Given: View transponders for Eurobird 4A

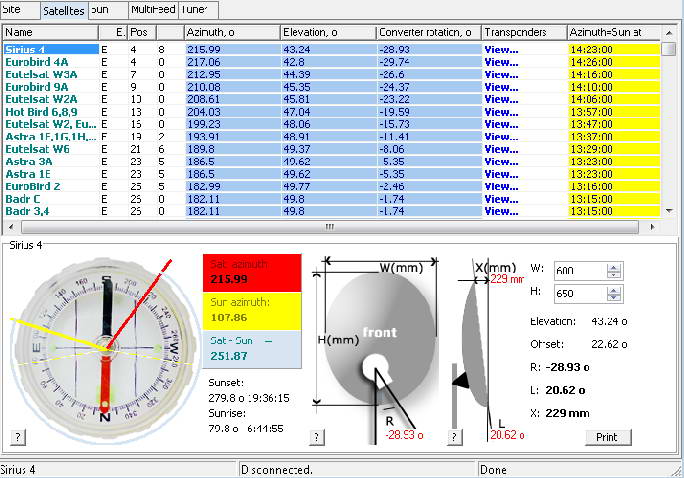Looking at the screenshot, I should click(501, 62).
